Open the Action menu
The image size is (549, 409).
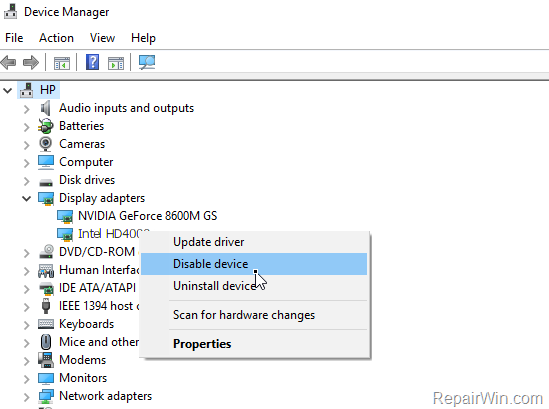[x=56, y=38]
